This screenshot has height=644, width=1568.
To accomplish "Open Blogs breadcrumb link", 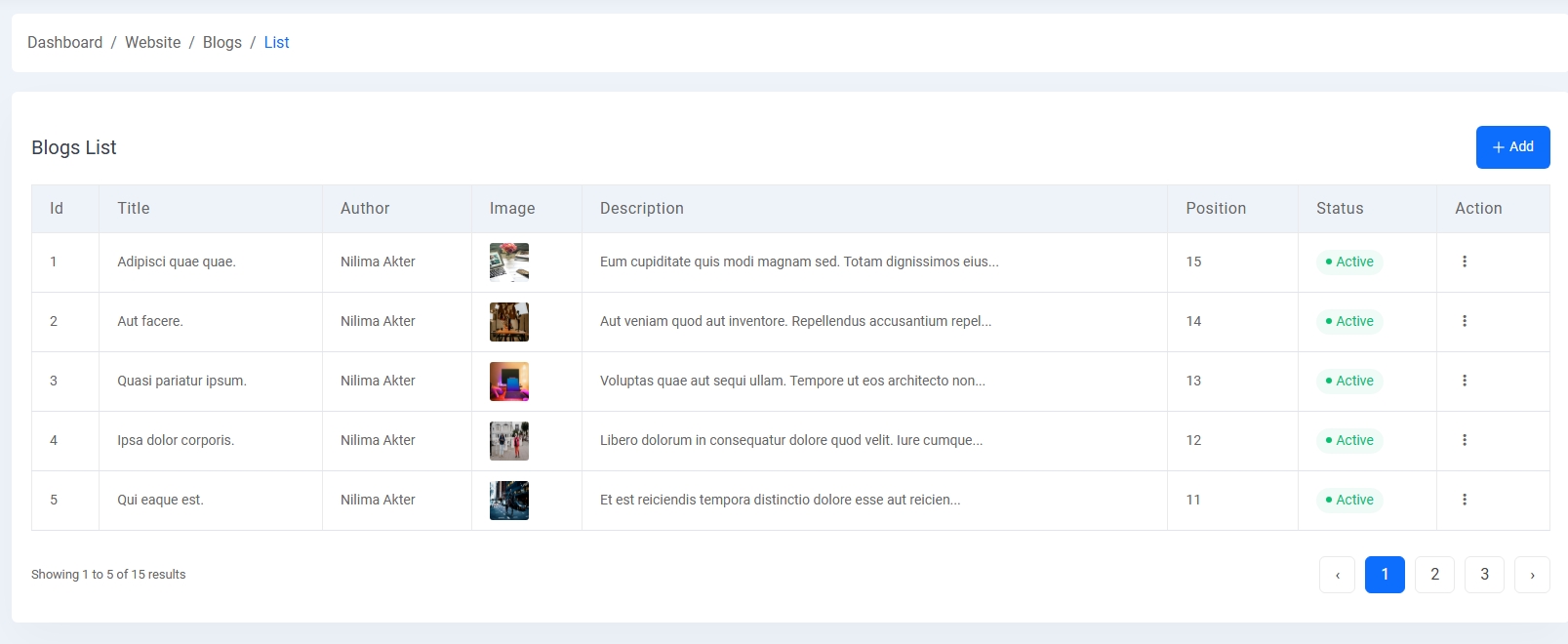I will [x=221, y=43].
